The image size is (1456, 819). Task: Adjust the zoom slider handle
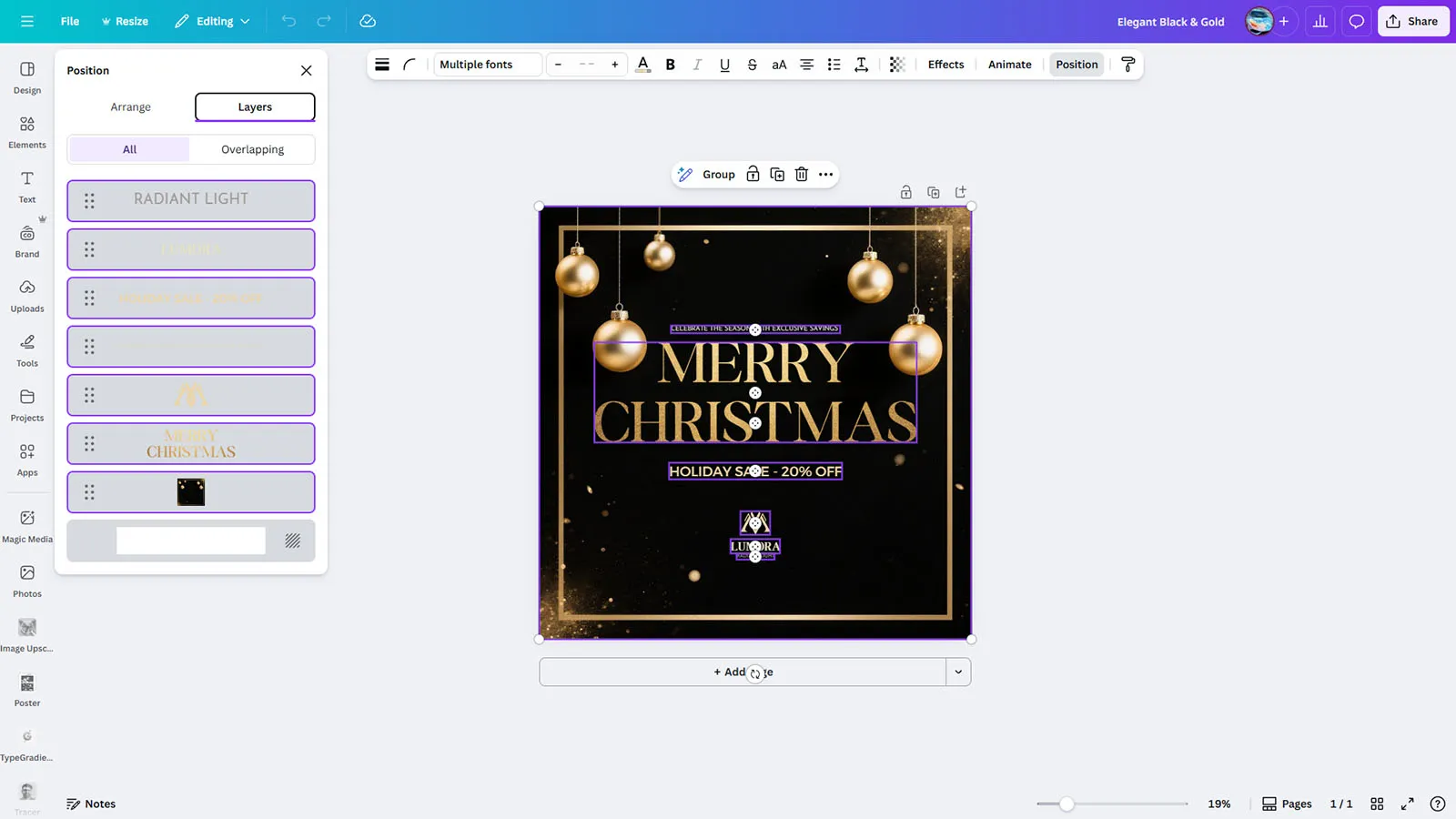(1067, 804)
